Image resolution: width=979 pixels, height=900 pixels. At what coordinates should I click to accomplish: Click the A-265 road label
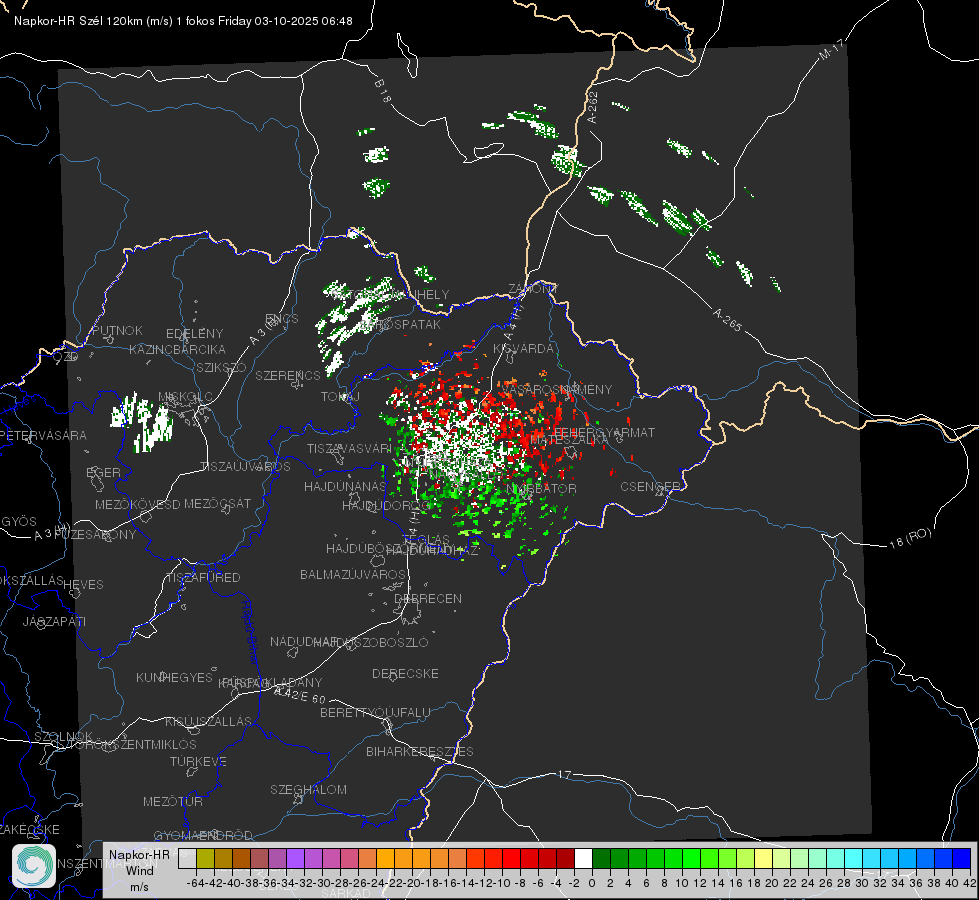[x=727, y=319]
